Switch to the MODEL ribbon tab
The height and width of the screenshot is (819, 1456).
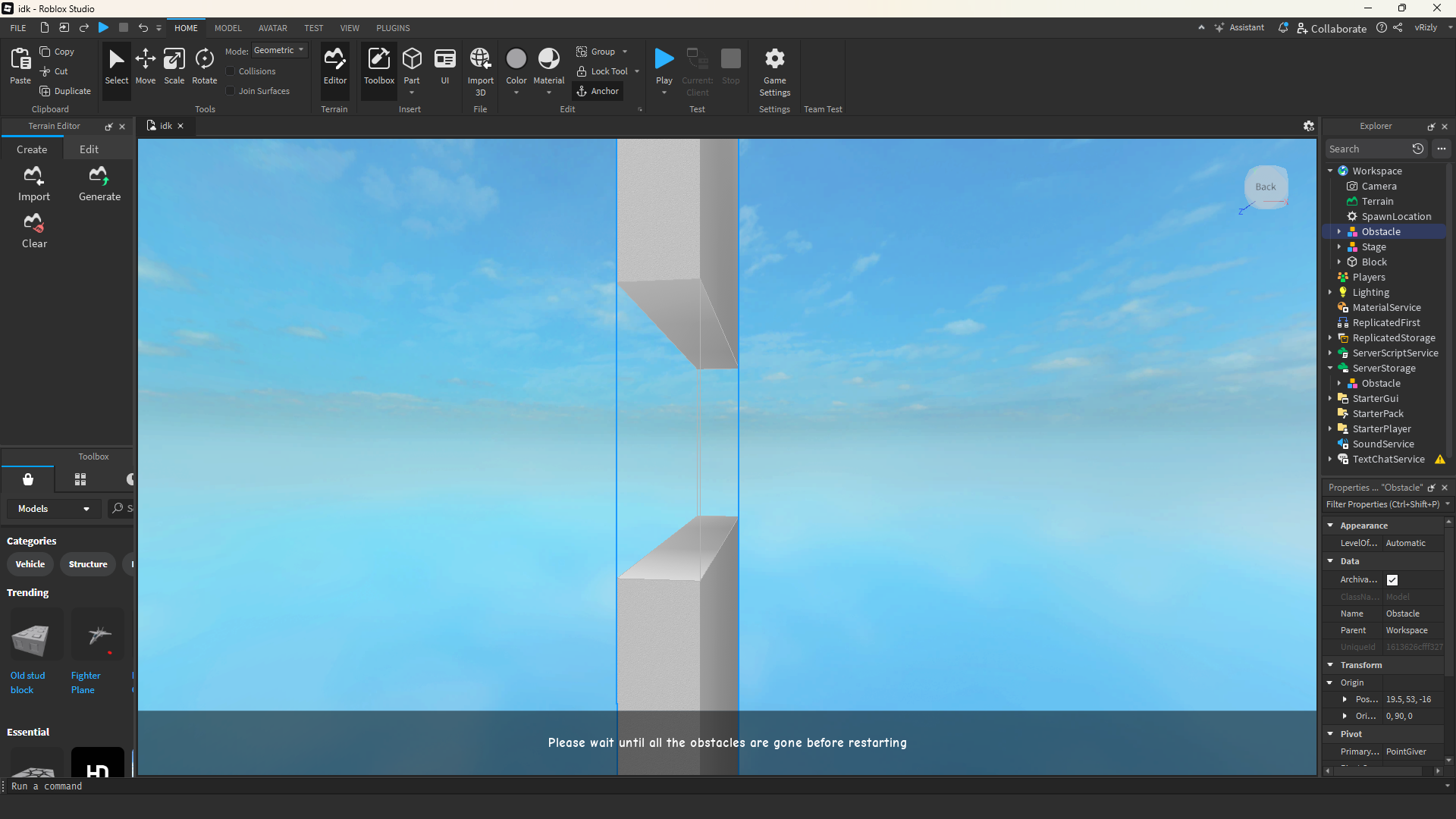[x=227, y=28]
